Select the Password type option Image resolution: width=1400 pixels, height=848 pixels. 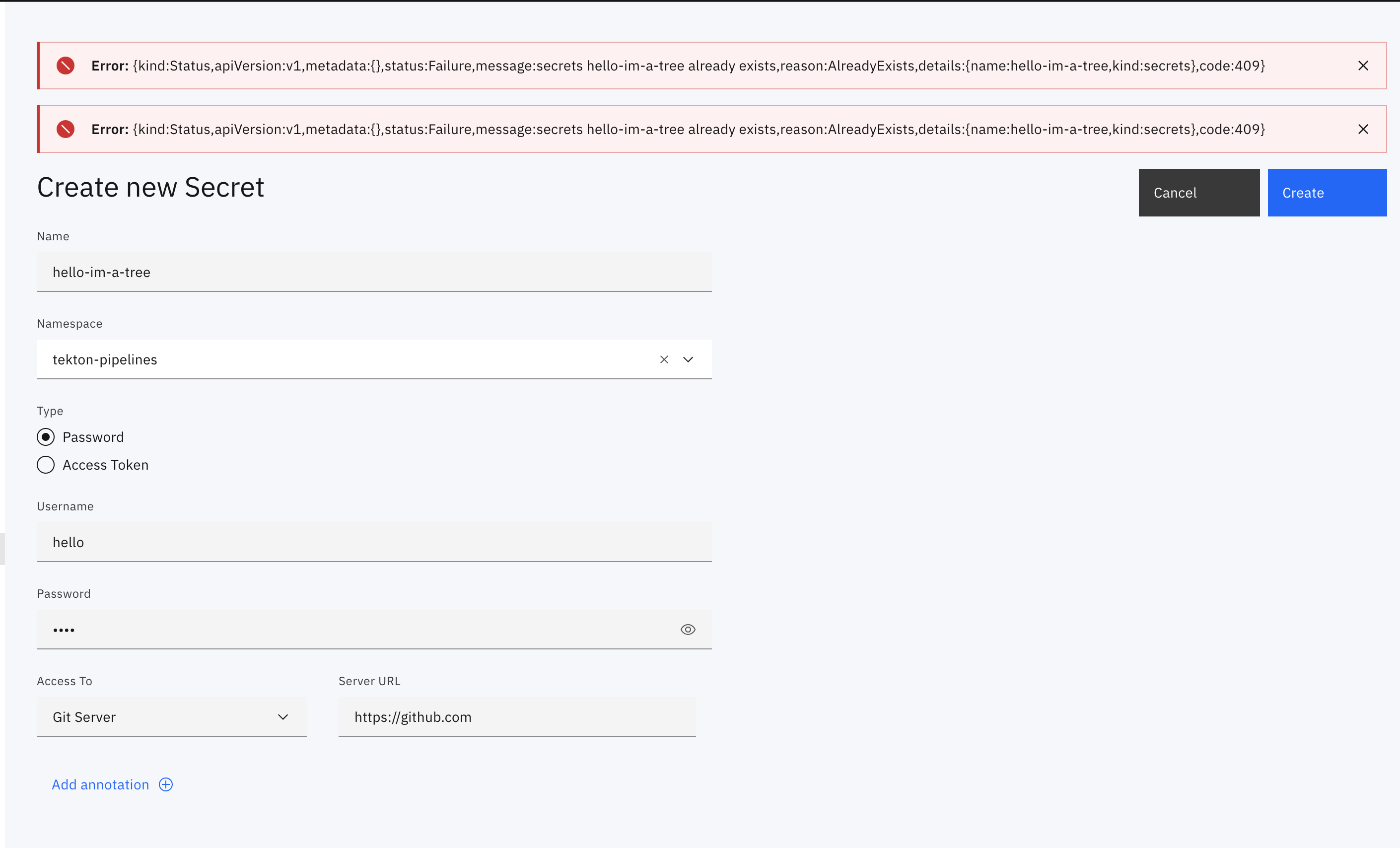coord(46,436)
